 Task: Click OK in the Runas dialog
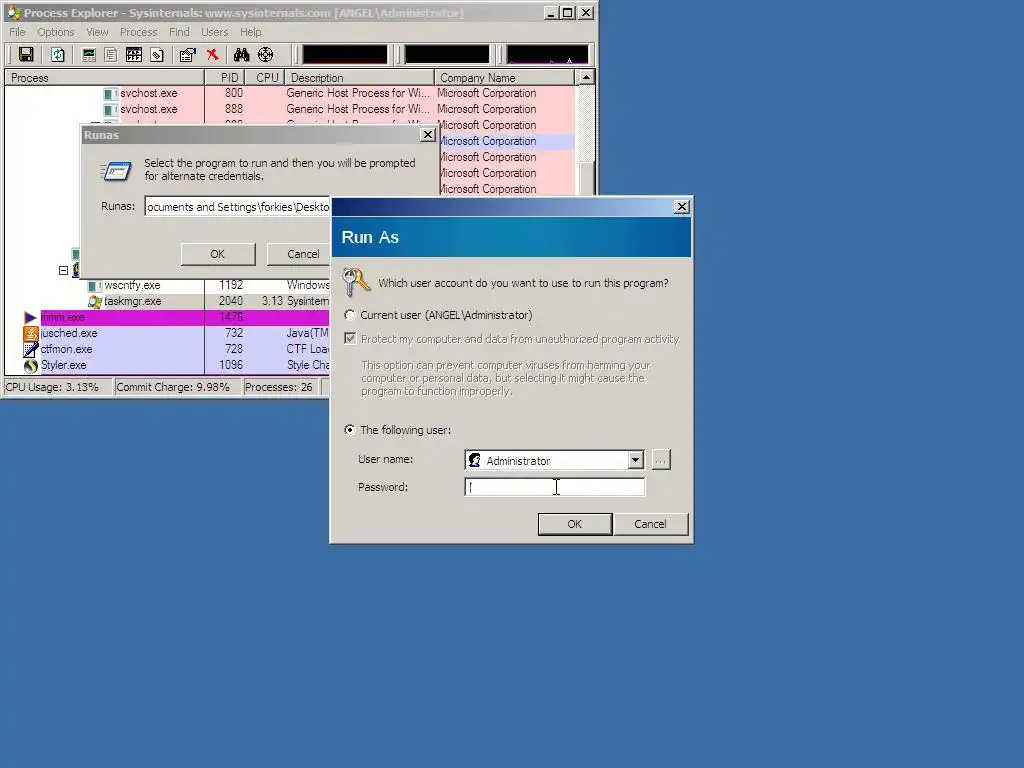click(217, 254)
